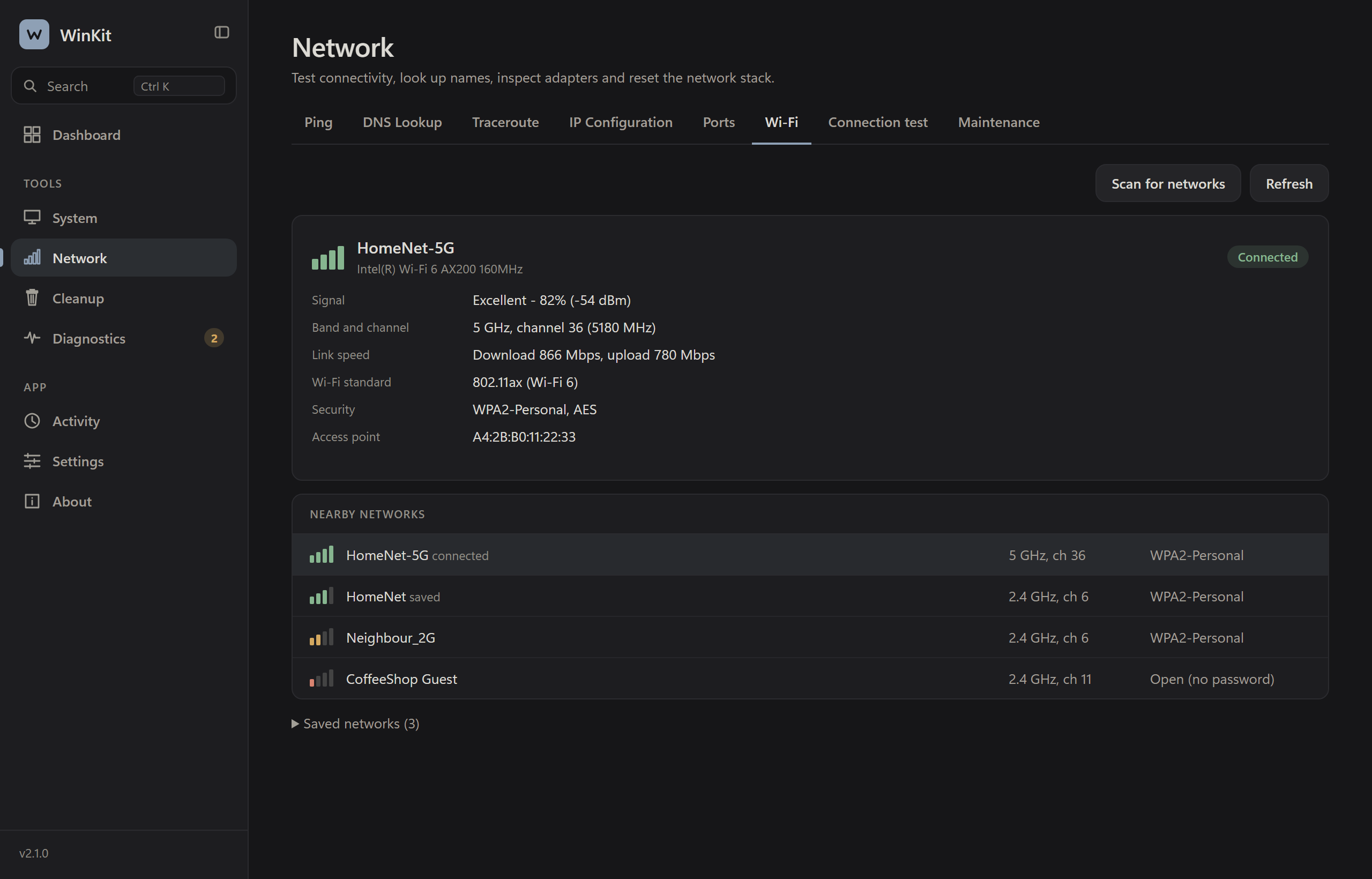Click the About info icon
Image resolution: width=1372 pixels, height=879 pixels.
click(x=32, y=501)
